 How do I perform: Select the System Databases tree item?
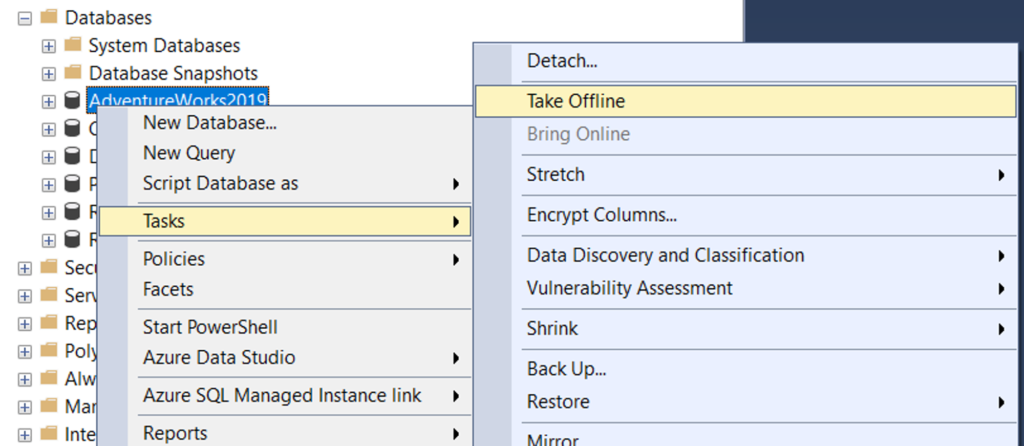[165, 46]
